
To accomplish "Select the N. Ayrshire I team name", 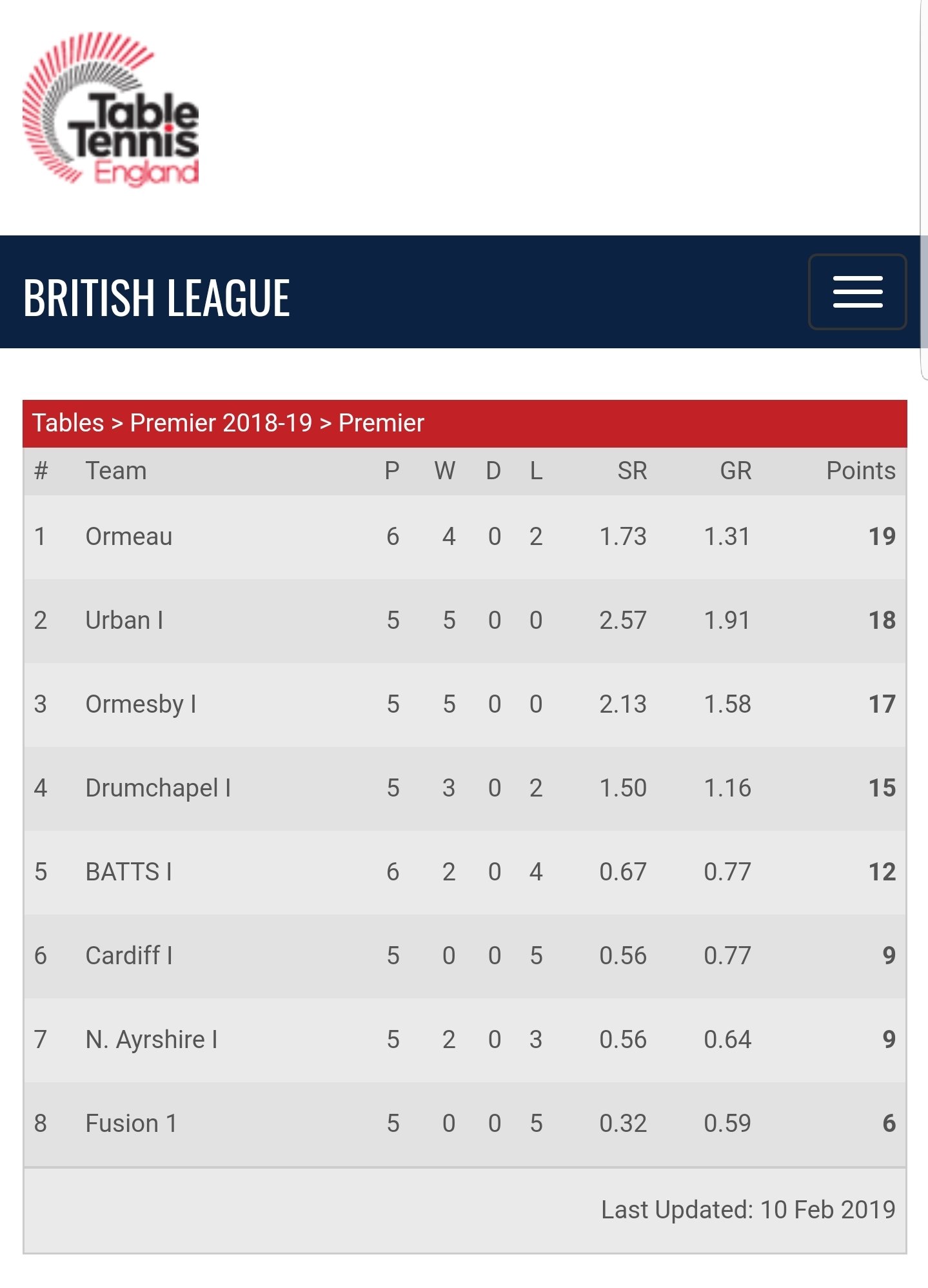I will coord(152,1040).
